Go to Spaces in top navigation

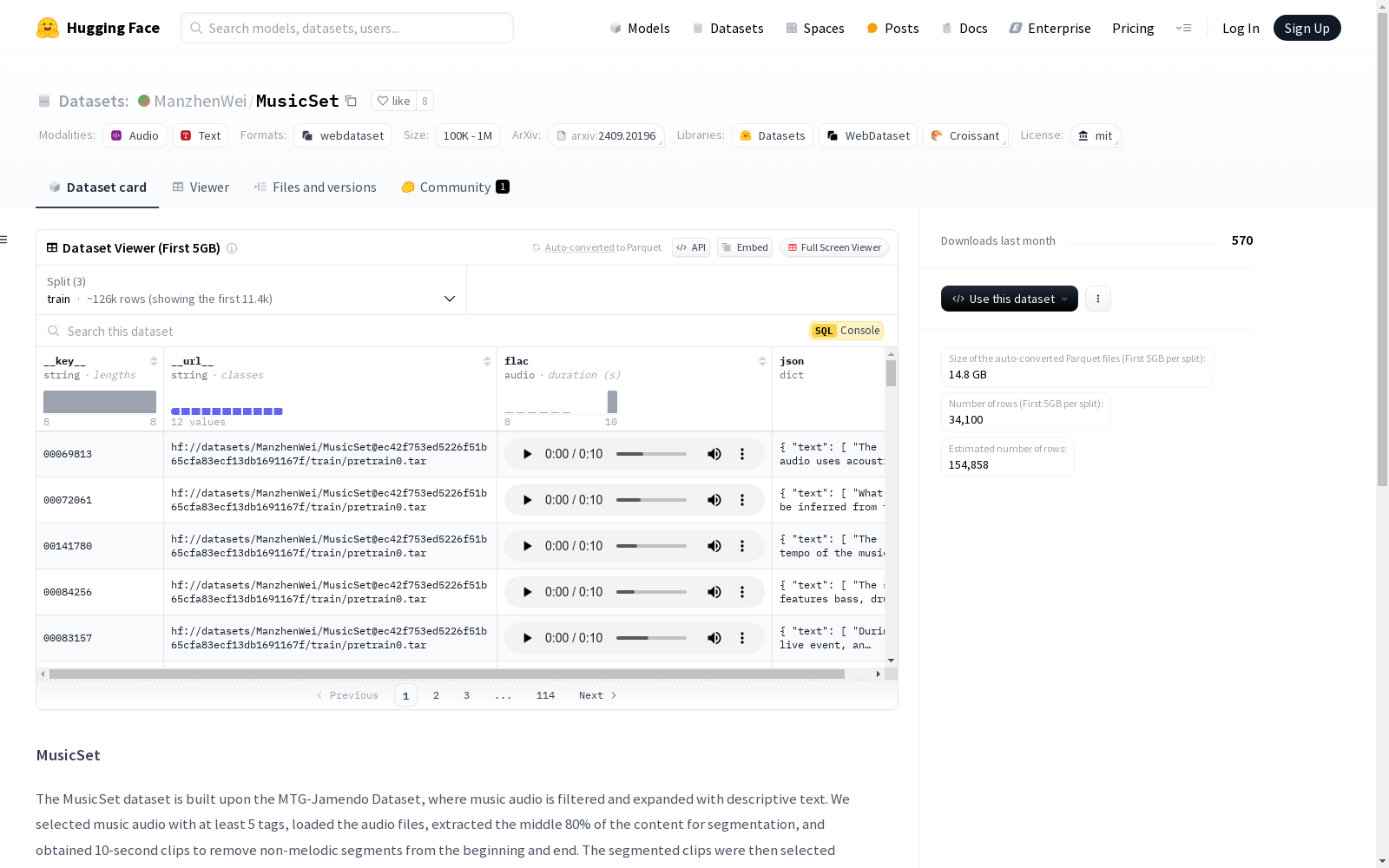pos(815,28)
